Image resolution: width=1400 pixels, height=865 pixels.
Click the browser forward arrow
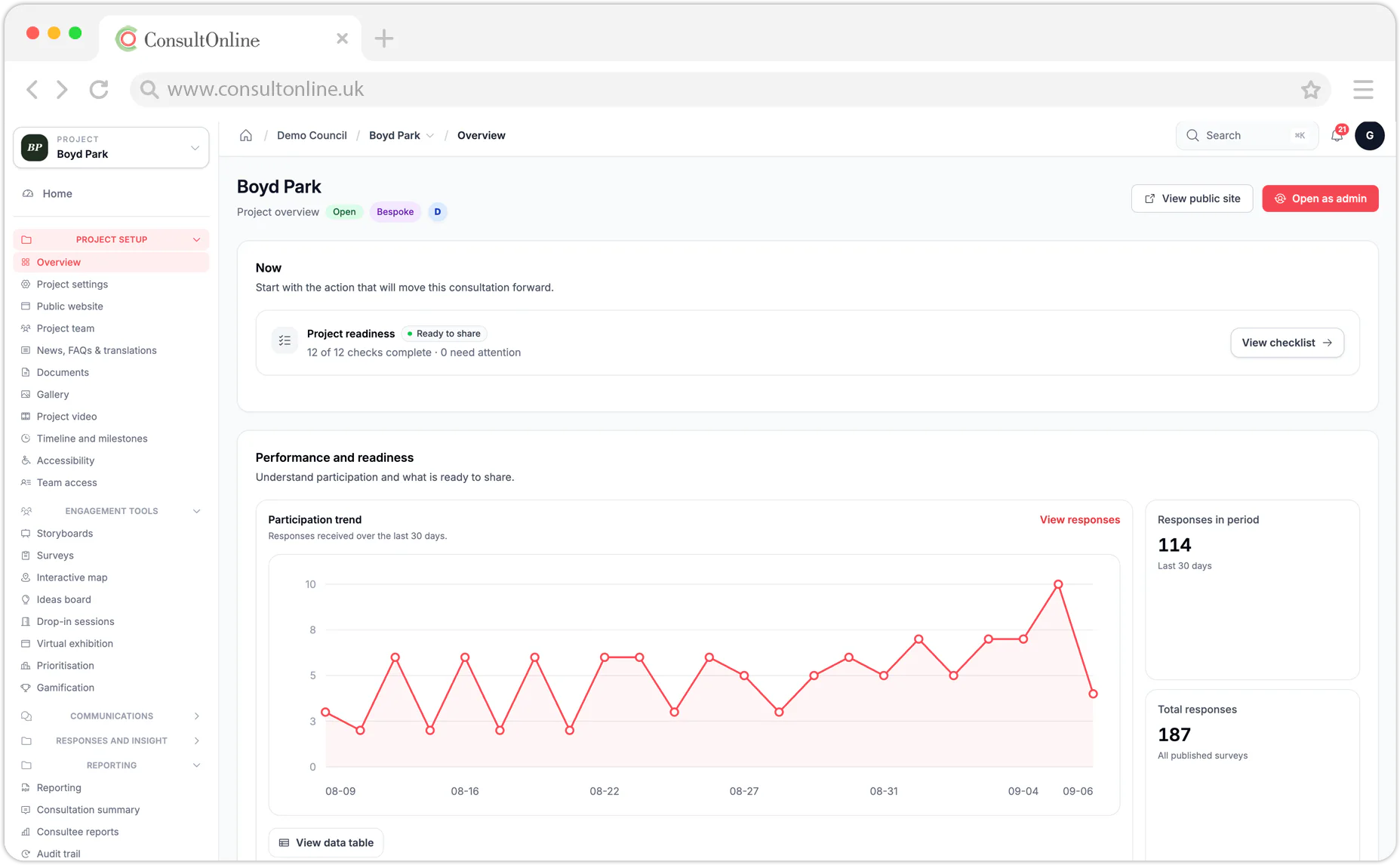[x=62, y=90]
